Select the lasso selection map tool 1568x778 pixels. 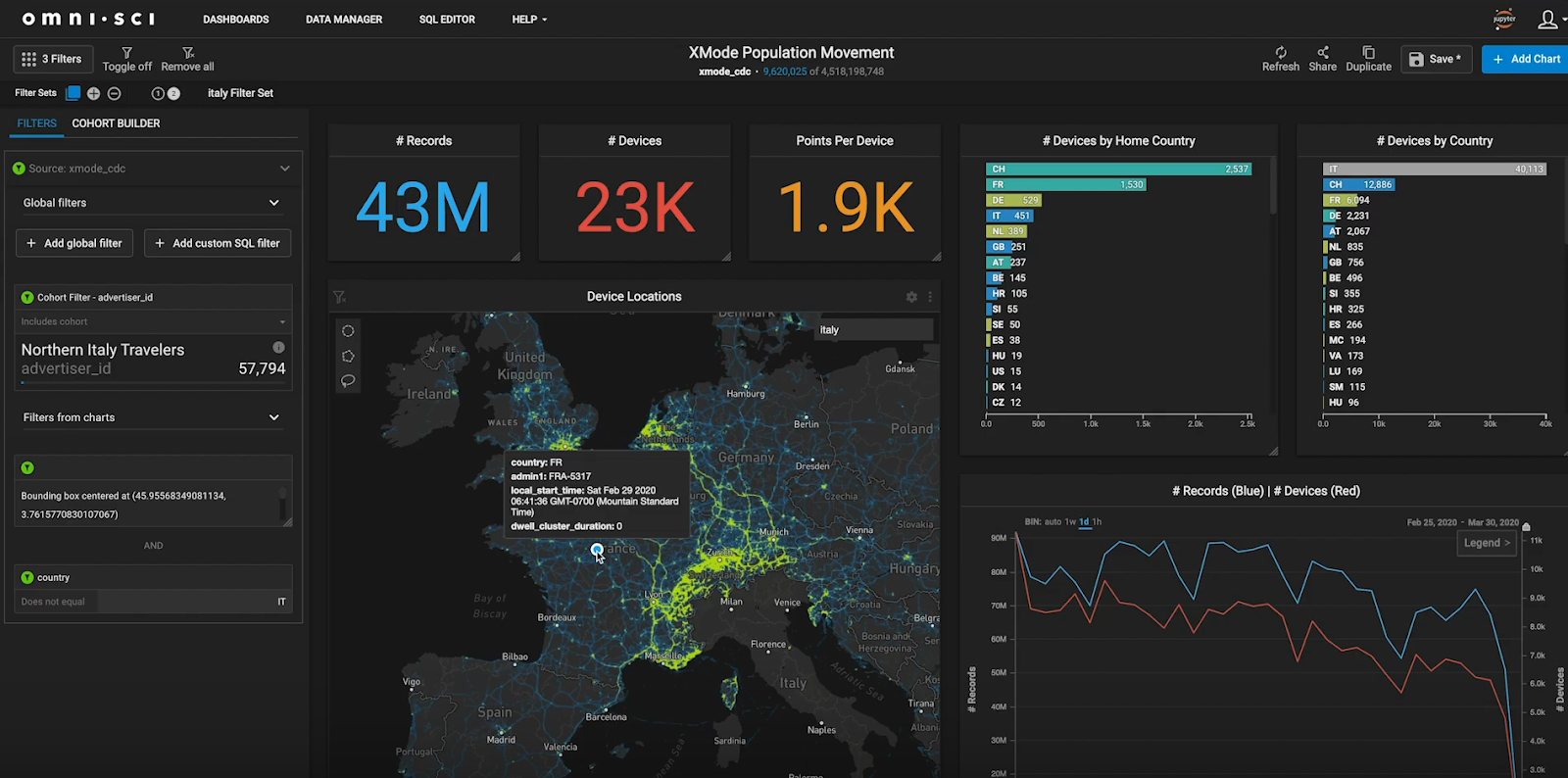(x=348, y=380)
